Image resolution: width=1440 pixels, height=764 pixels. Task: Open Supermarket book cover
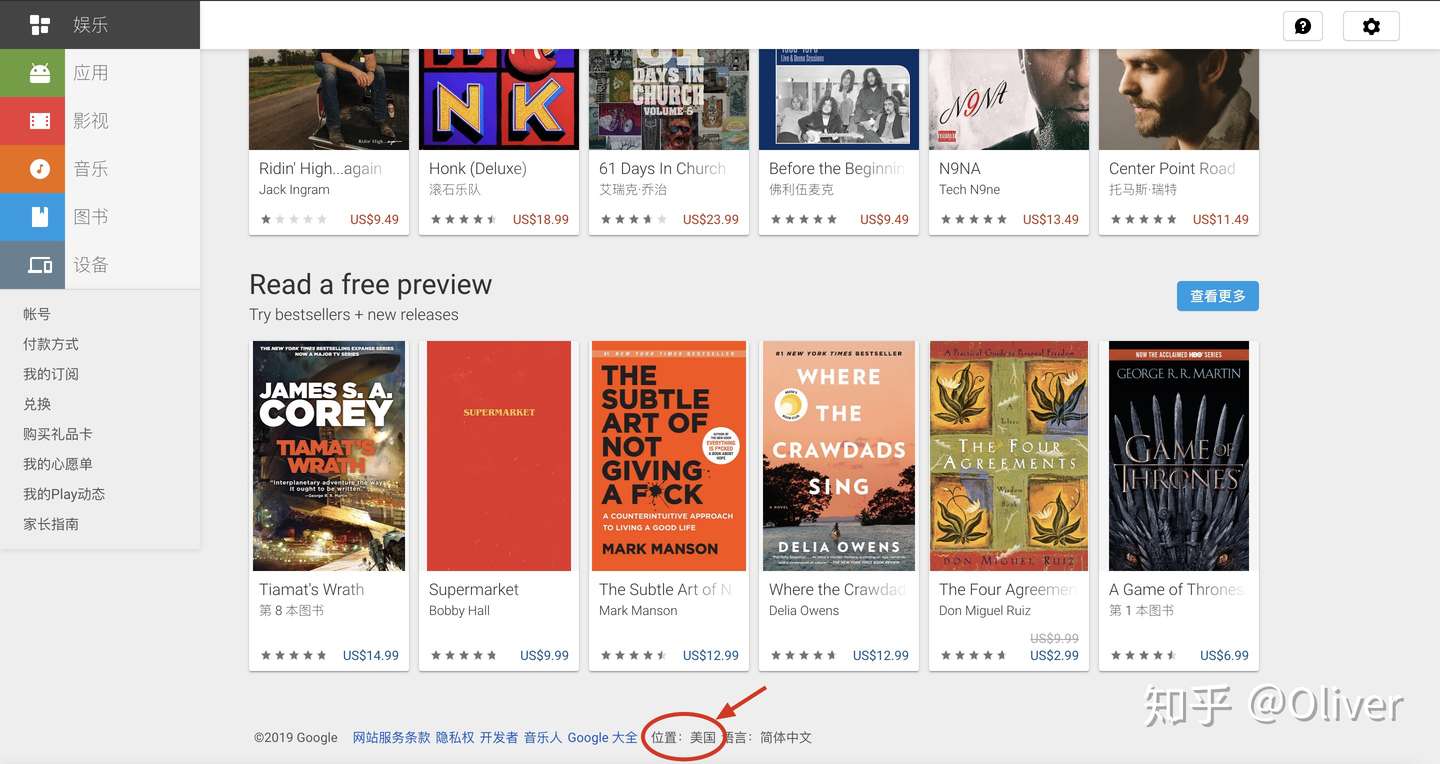[499, 456]
